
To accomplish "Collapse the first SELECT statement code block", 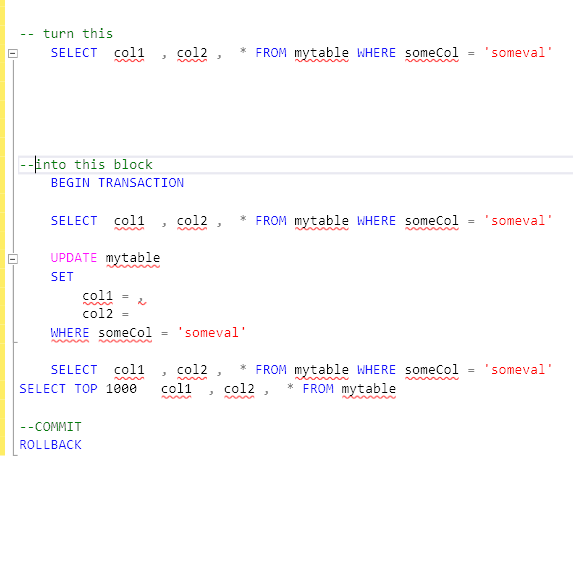I will click(x=13, y=53).
